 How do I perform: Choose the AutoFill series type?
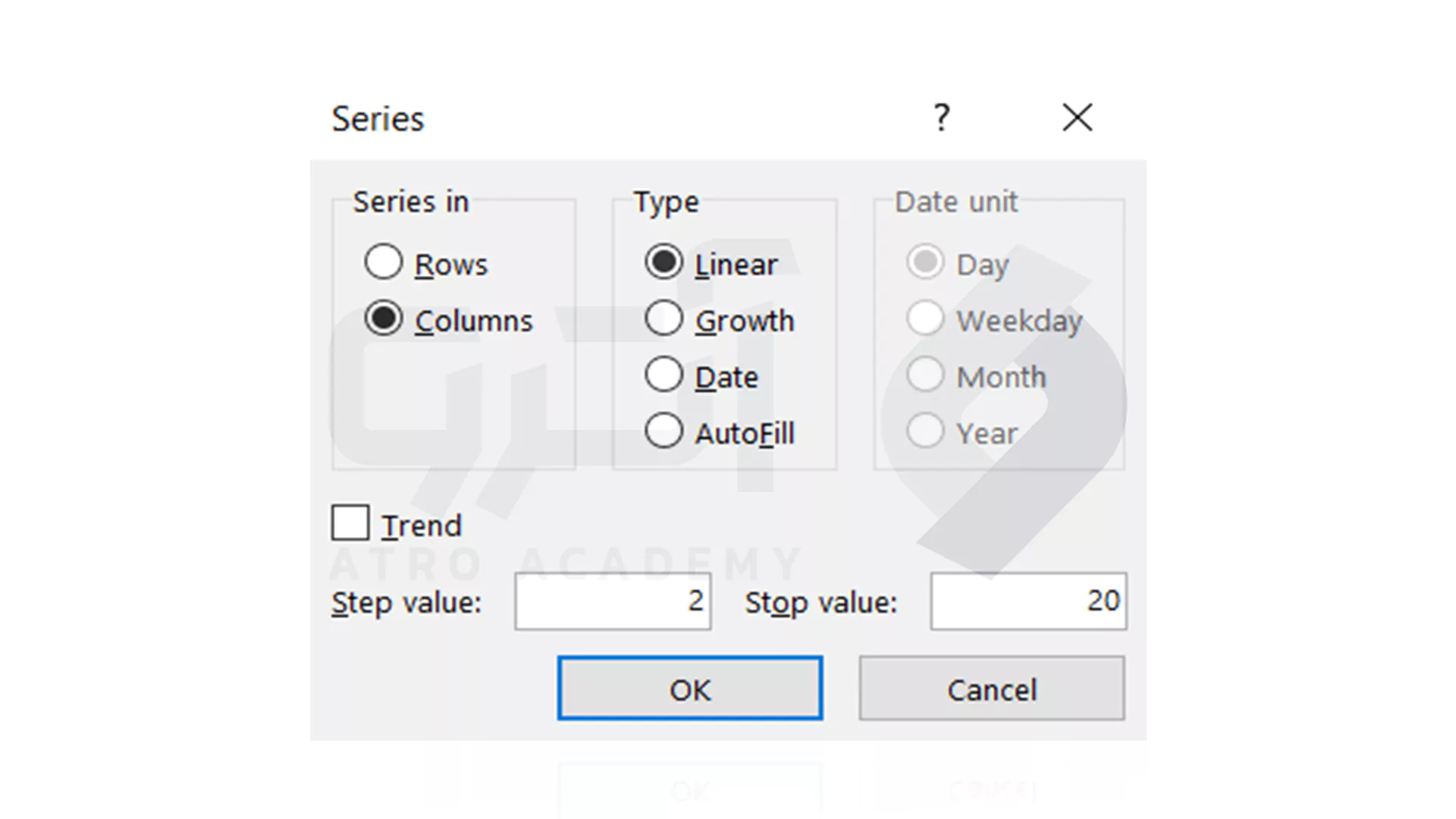click(664, 431)
